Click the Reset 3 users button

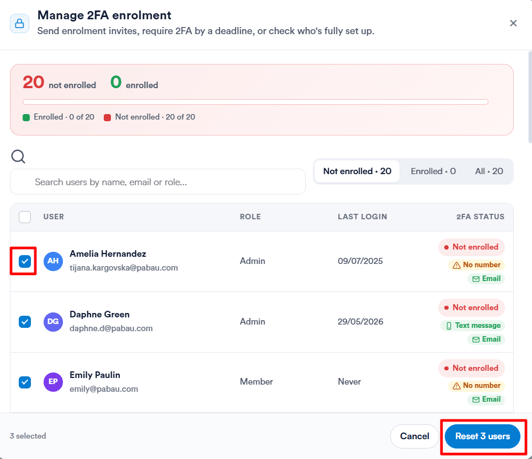click(482, 436)
